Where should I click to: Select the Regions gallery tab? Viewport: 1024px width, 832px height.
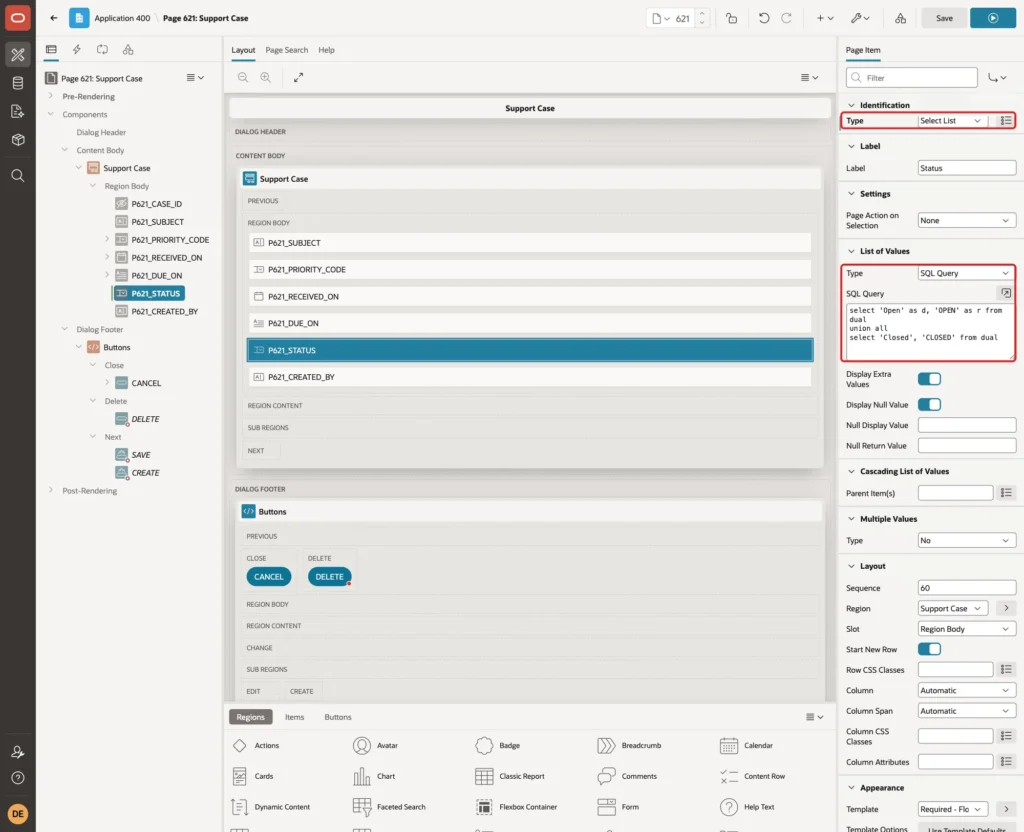[x=251, y=717]
